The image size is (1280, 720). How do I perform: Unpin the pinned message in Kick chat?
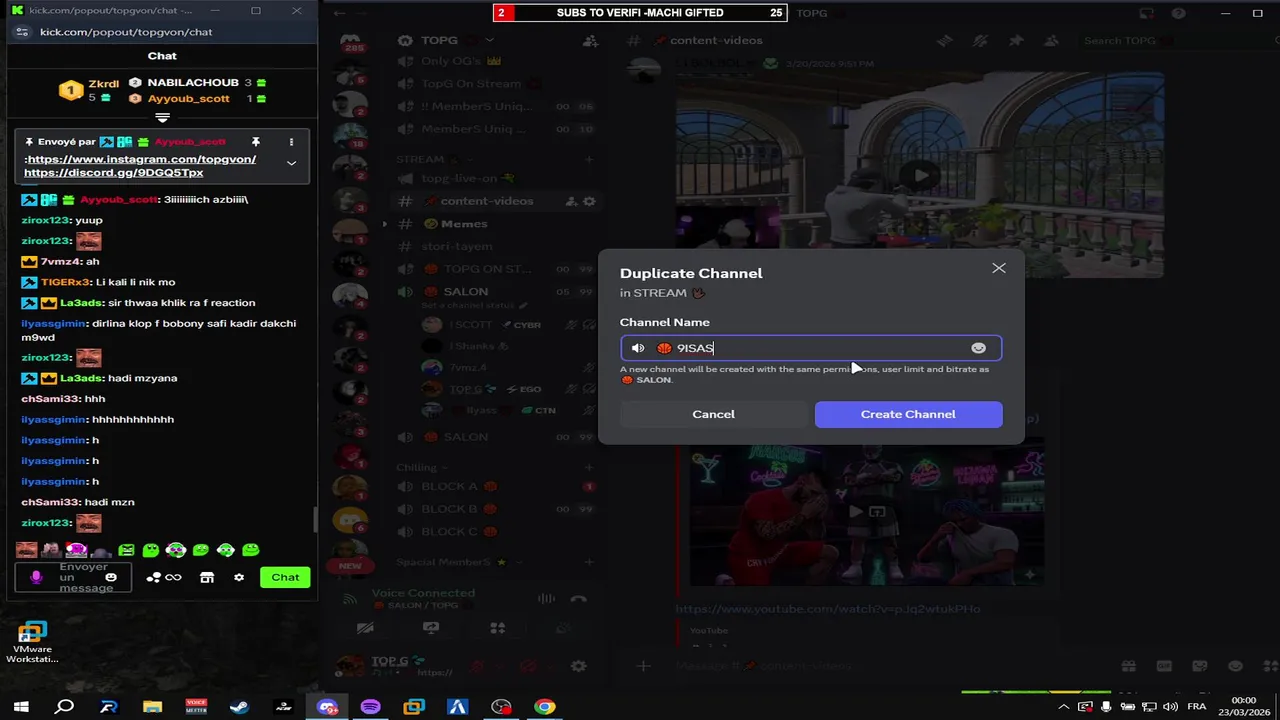click(x=256, y=142)
